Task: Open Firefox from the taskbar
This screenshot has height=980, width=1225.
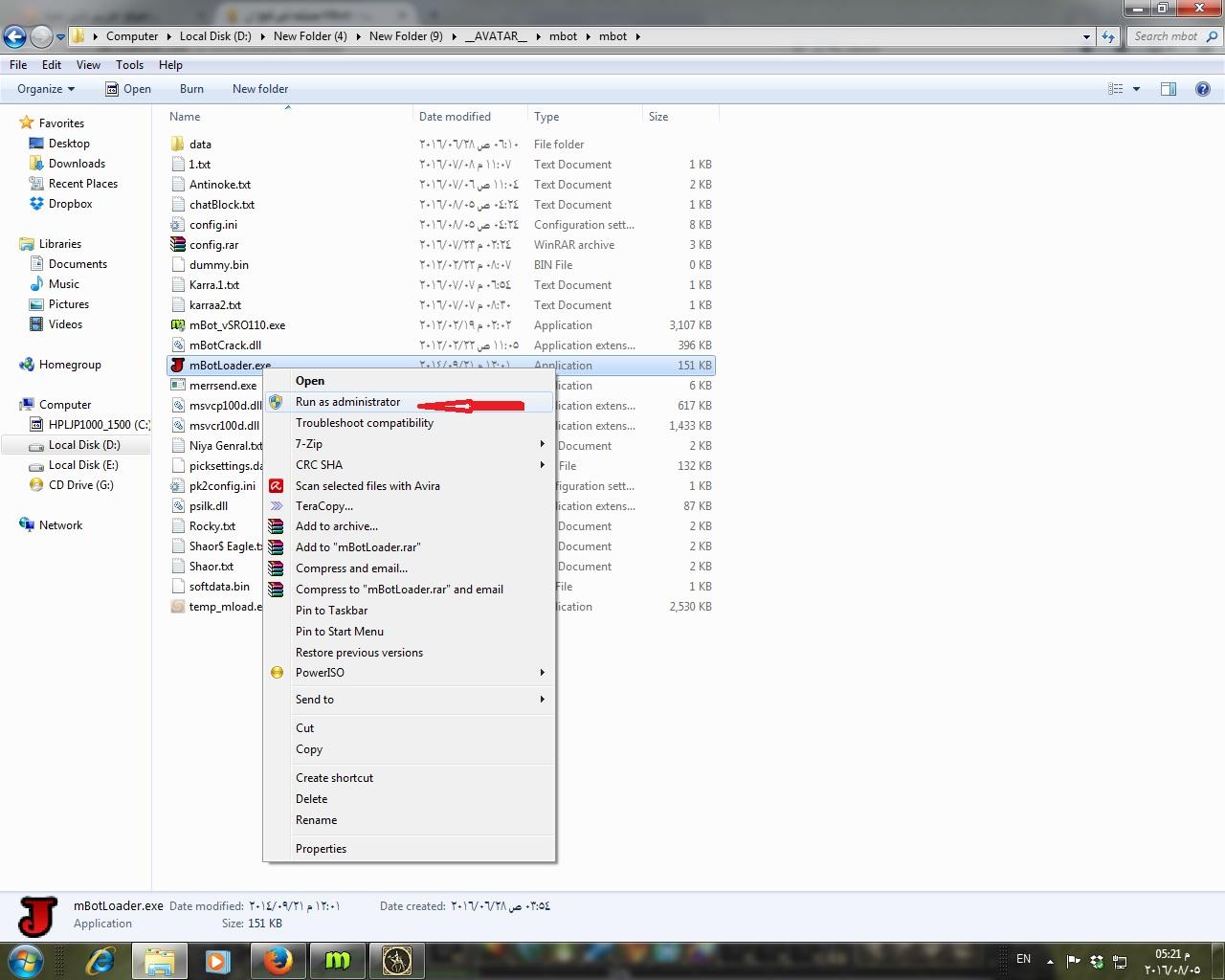Action: (278, 960)
